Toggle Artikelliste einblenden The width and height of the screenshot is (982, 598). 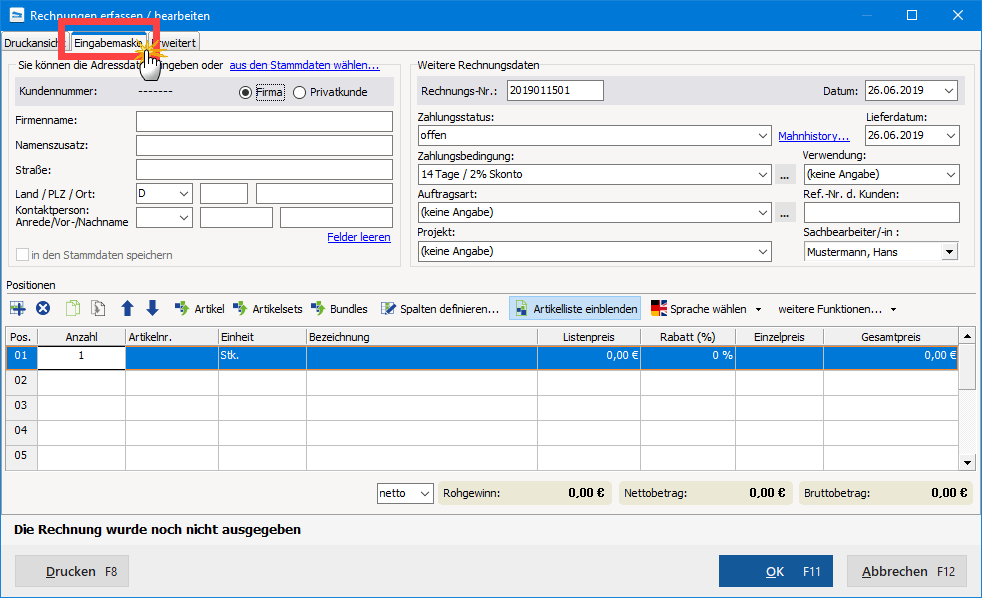coord(575,309)
